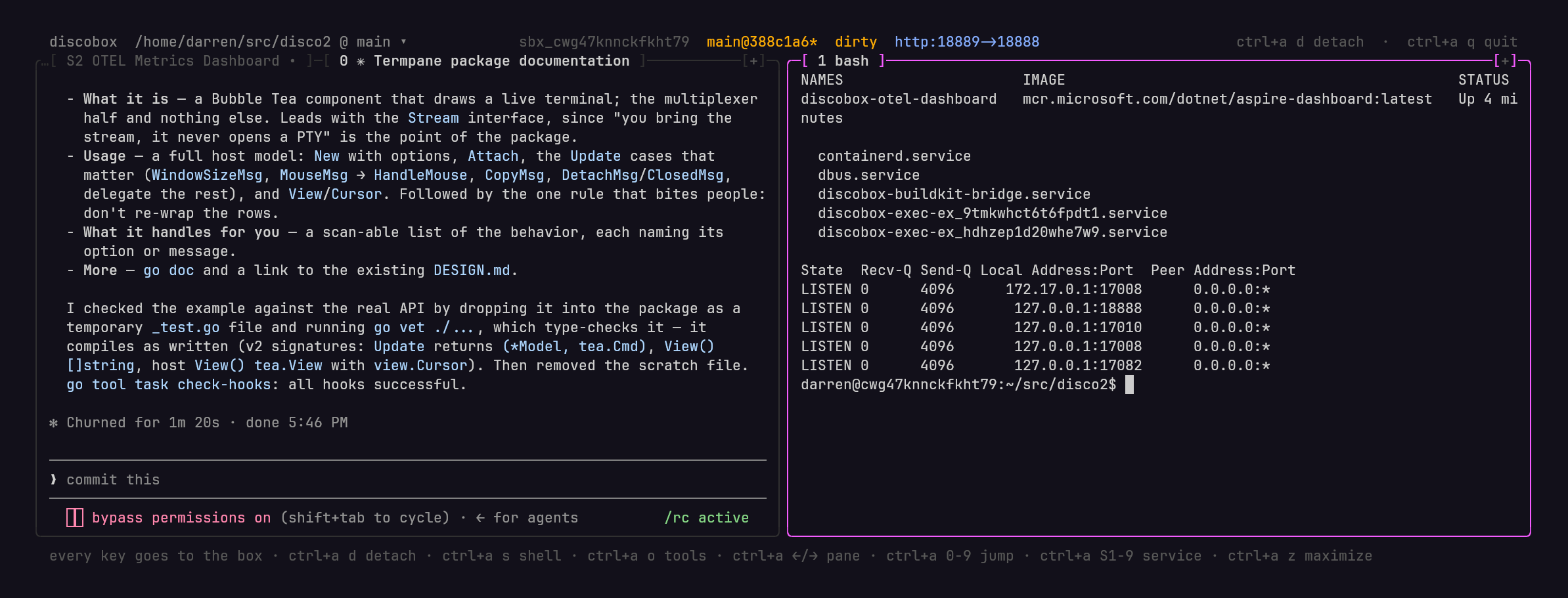
Task: Click the Churned spinner asterisk icon
Action: 54,423
